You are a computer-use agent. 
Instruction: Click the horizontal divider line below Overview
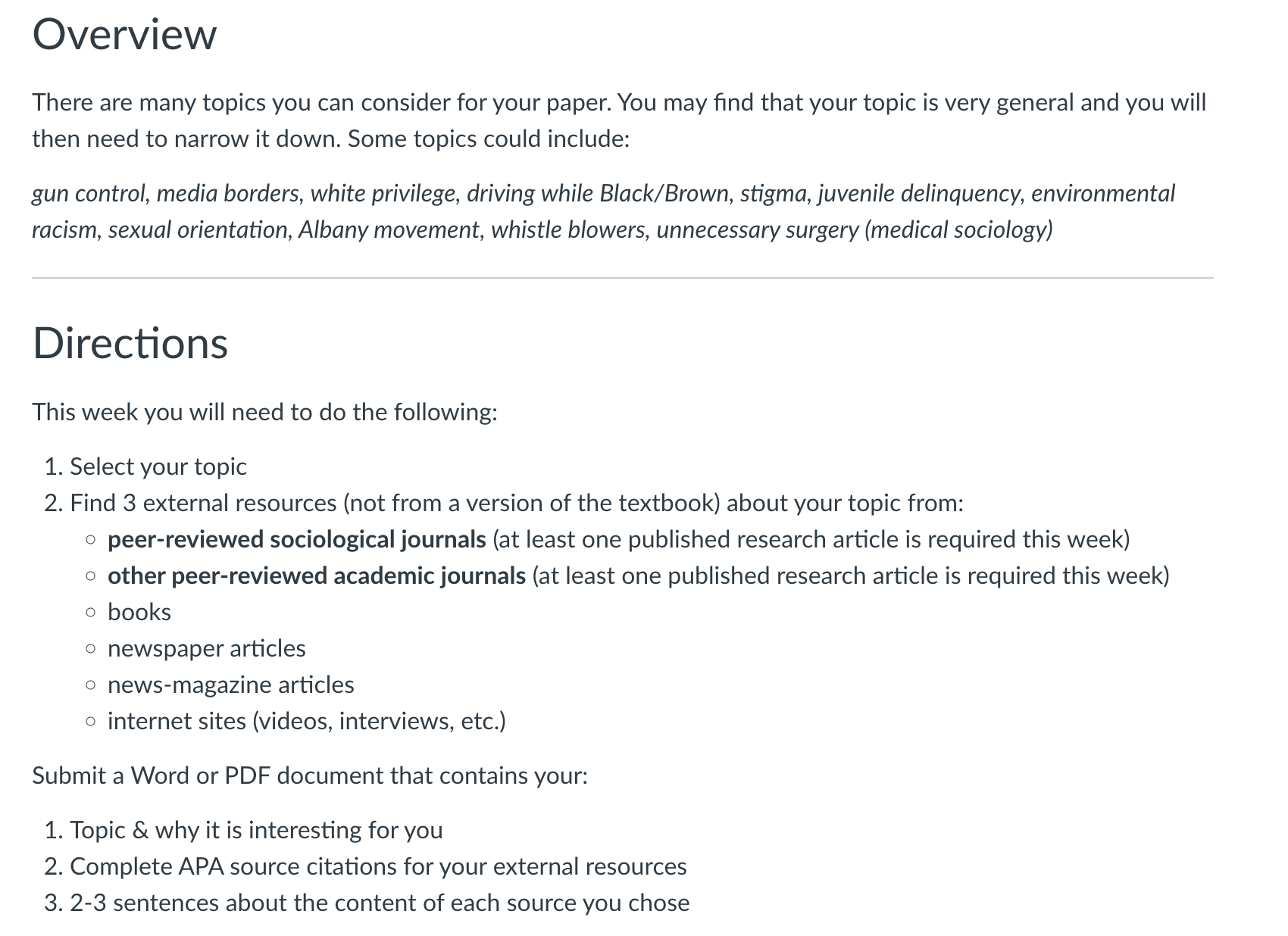coord(622,278)
